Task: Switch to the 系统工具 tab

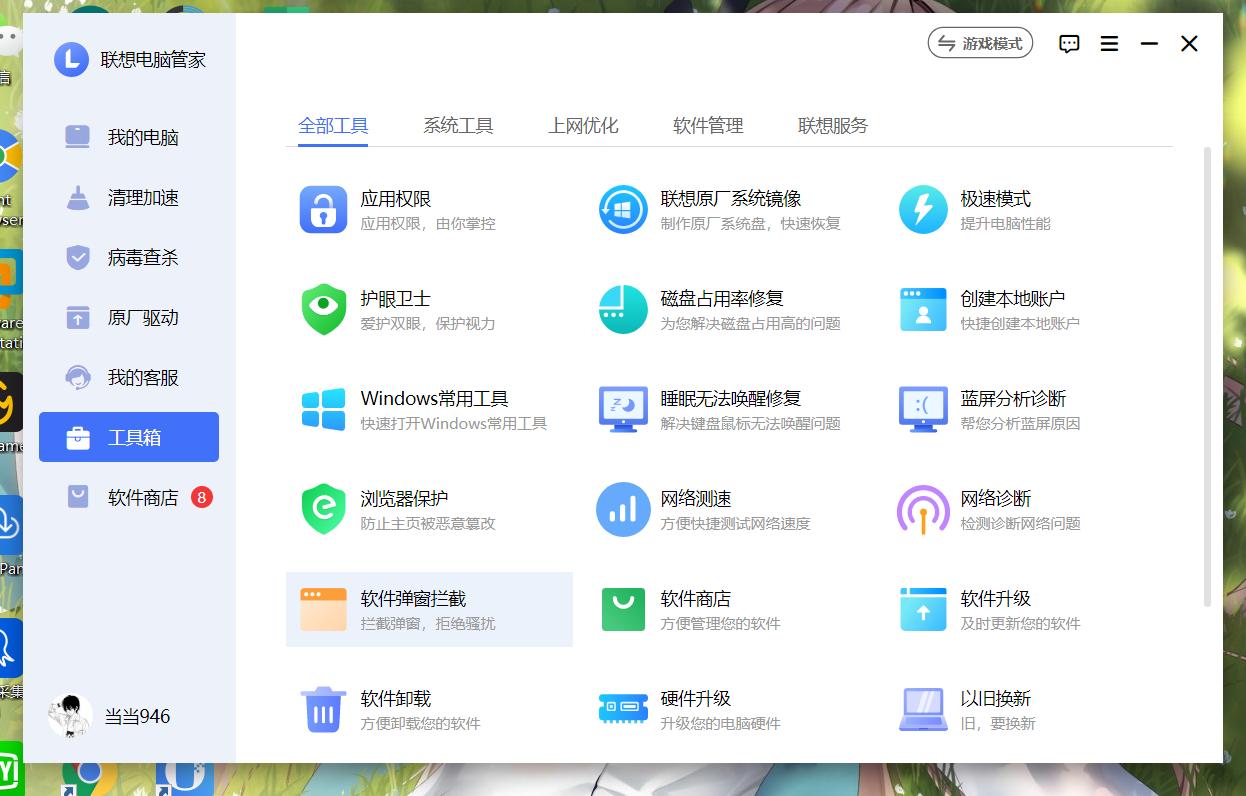Action: 458,126
